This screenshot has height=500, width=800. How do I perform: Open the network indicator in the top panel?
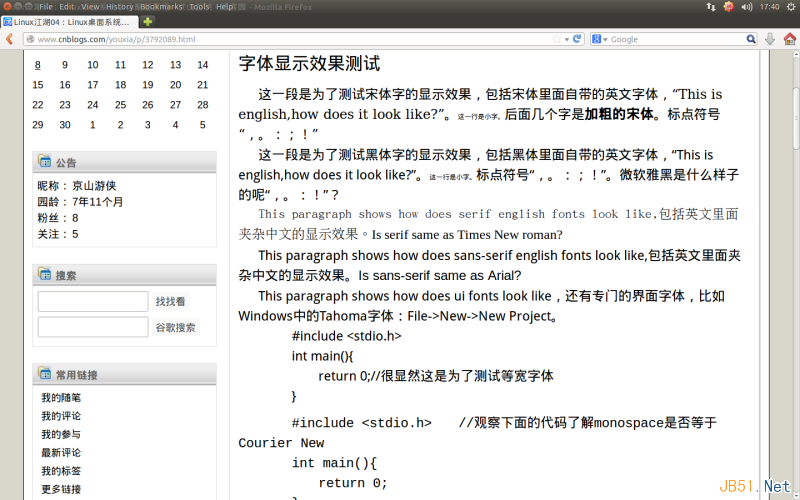[711, 7]
